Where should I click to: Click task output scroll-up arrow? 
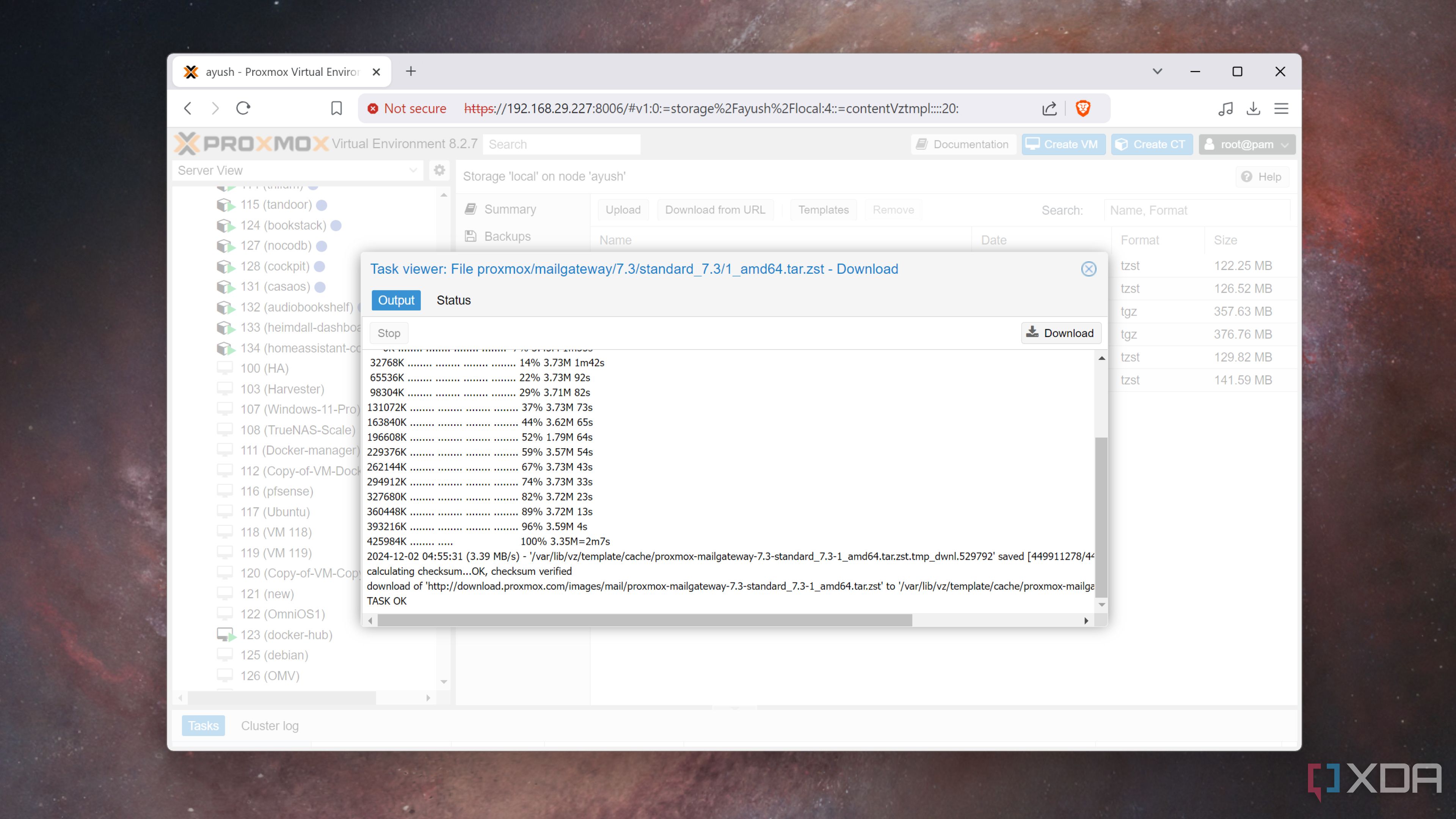[1101, 358]
